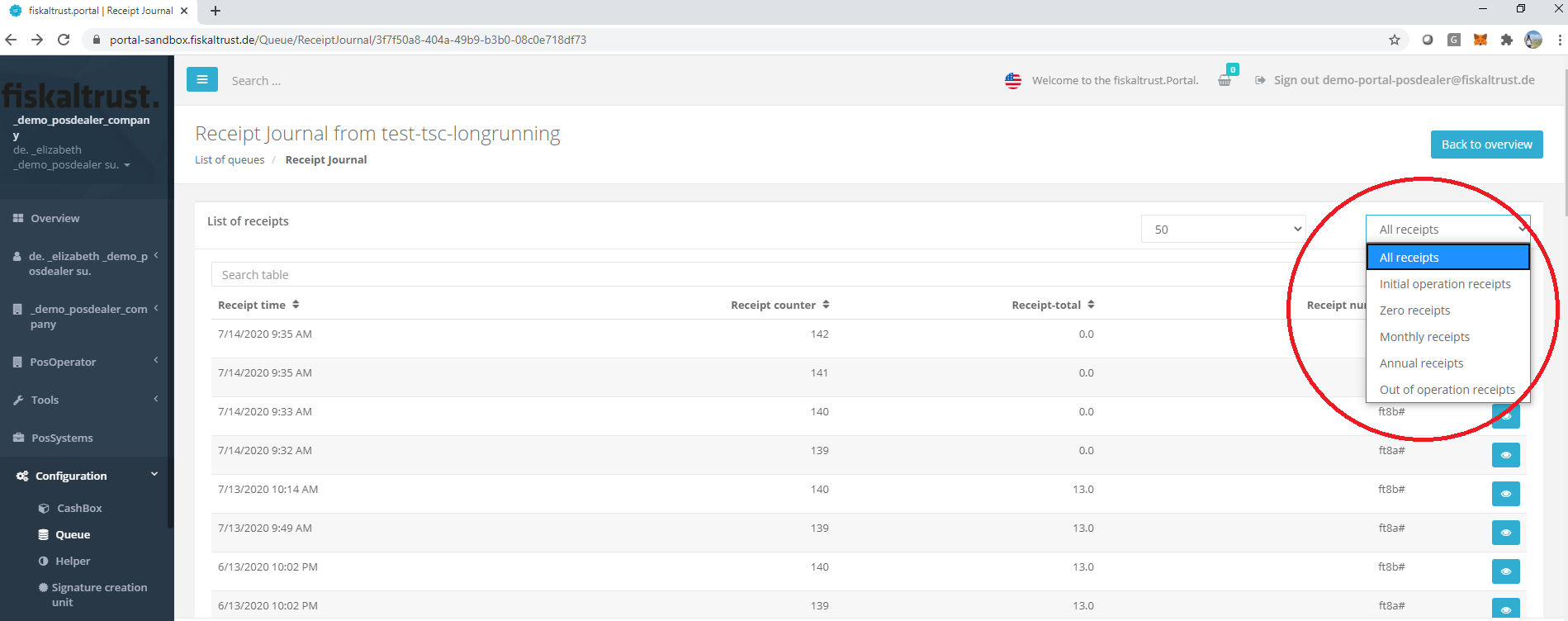Viewport: 1568px width, 621px height.
Task: Reload the page with the refresh icon
Action: click(x=64, y=40)
